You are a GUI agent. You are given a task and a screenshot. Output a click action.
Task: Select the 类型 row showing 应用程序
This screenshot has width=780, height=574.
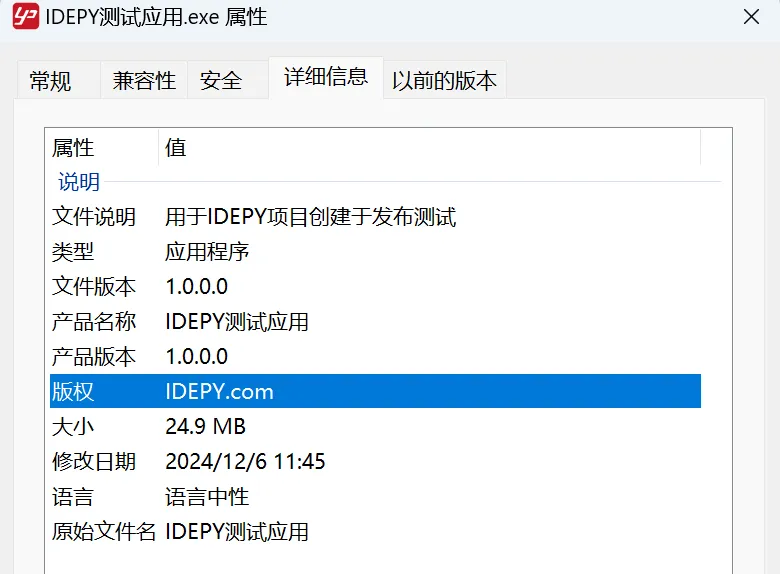(x=375, y=252)
